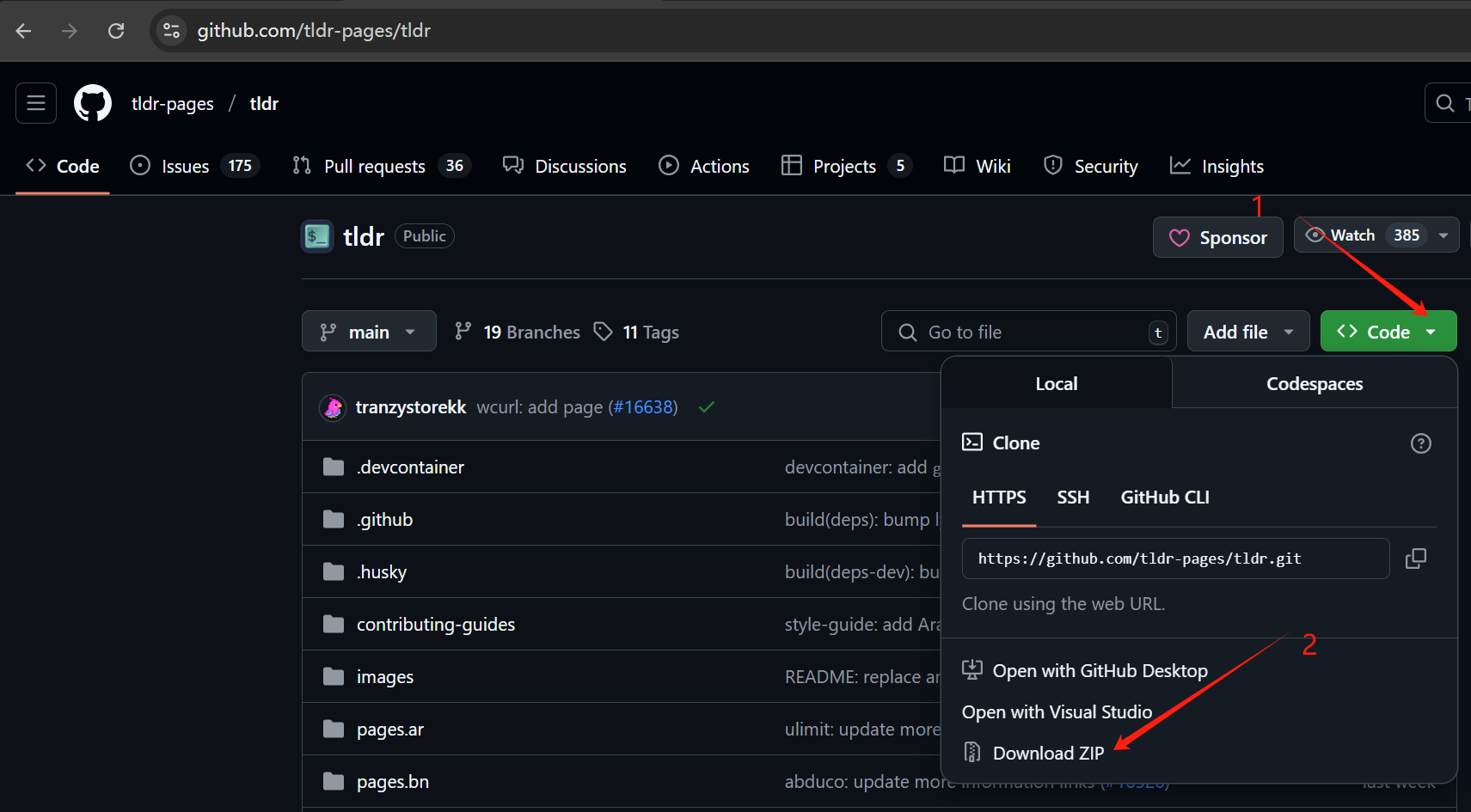This screenshot has width=1471, height=812.
Task: Expand the Add file dropdown
Action: click(x=1248, y=332)
